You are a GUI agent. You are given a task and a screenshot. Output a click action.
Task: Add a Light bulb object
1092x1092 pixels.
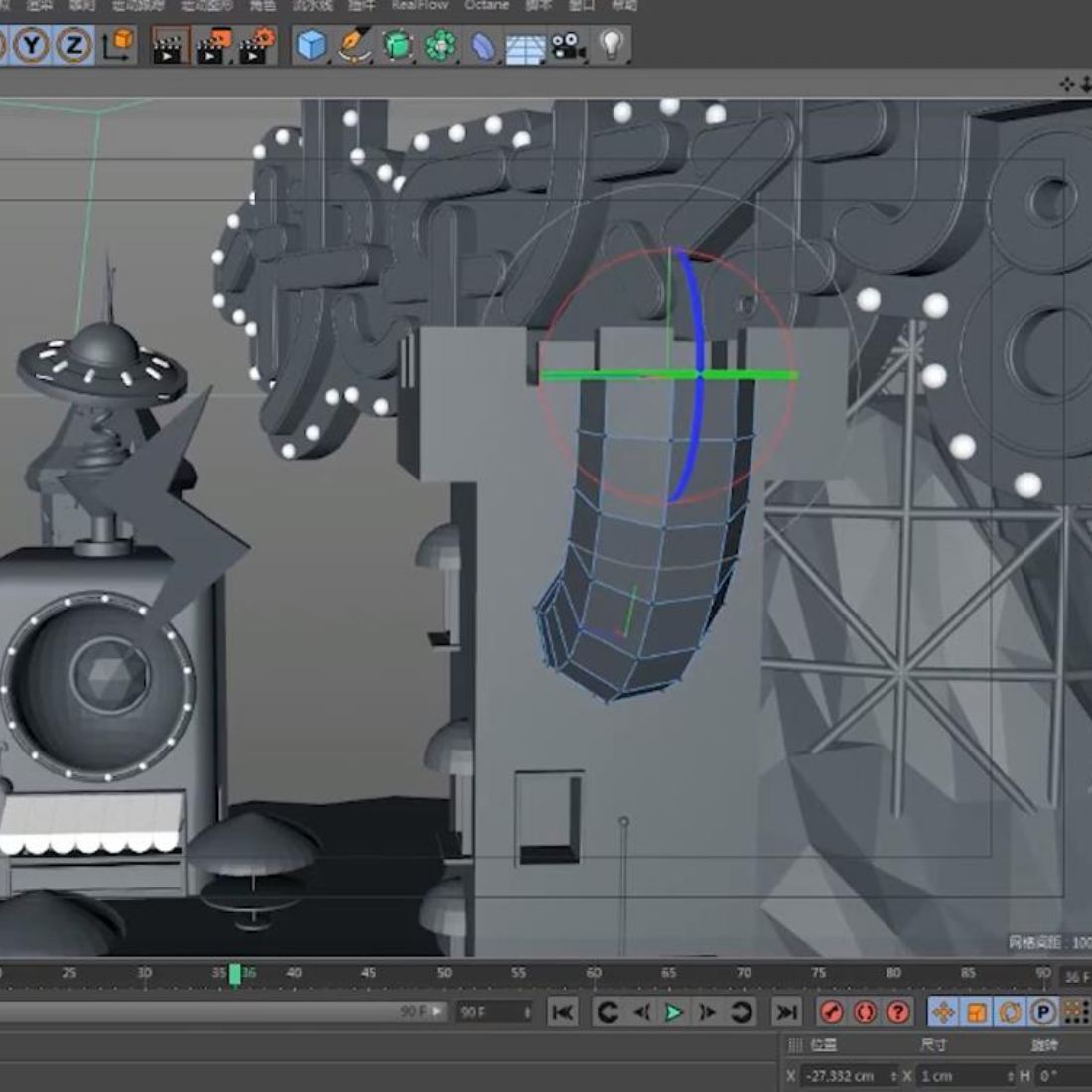(612, 45)
